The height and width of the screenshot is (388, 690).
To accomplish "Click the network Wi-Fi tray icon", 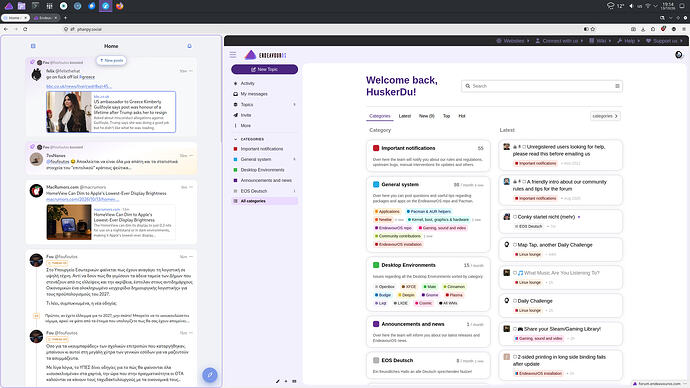I will 648,6.
